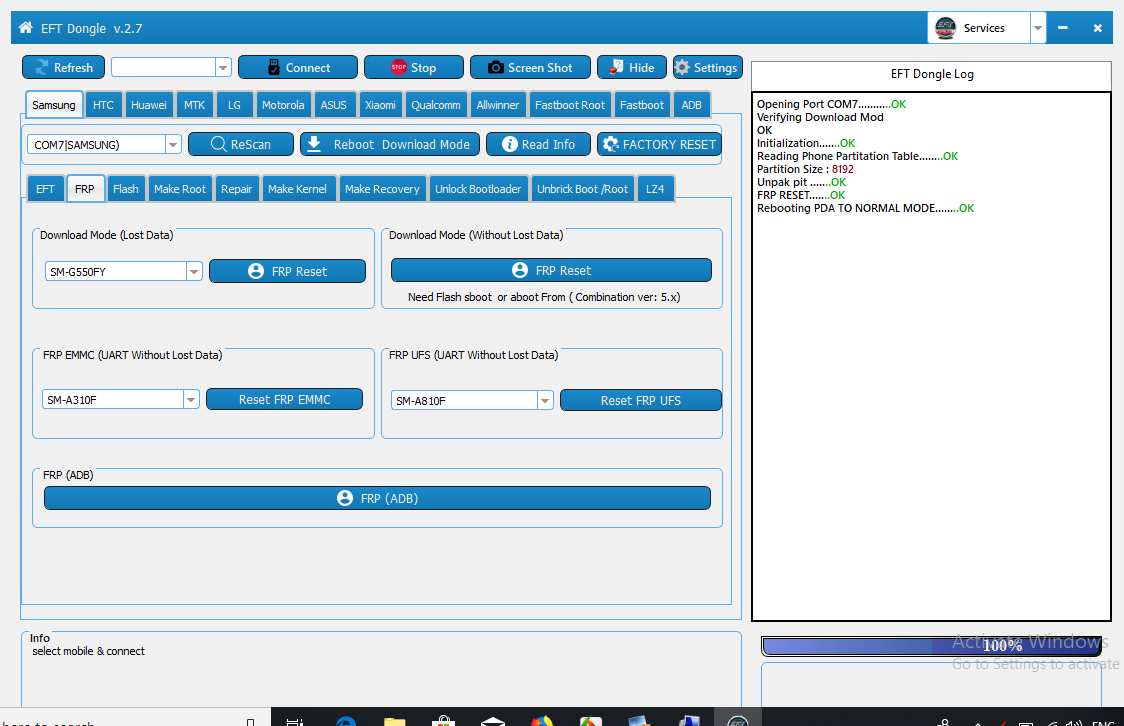The height and width of the screenshot is (726, 1124).
Task: Click the Refresh arrows icon
Action: [42, 67]
